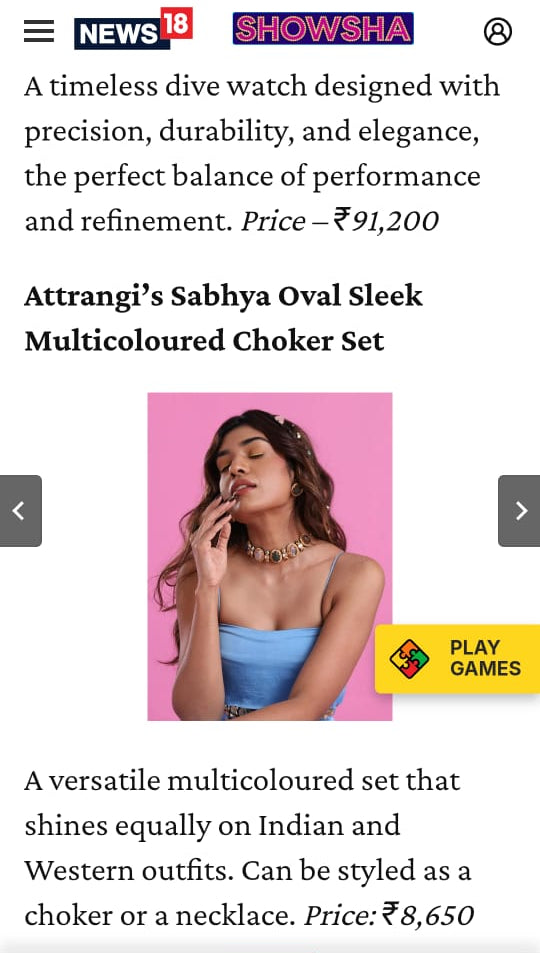Screen dimensions: 540x953
Task: Click the Price ₹91,200 text
Action: click(x=339, y=222)
